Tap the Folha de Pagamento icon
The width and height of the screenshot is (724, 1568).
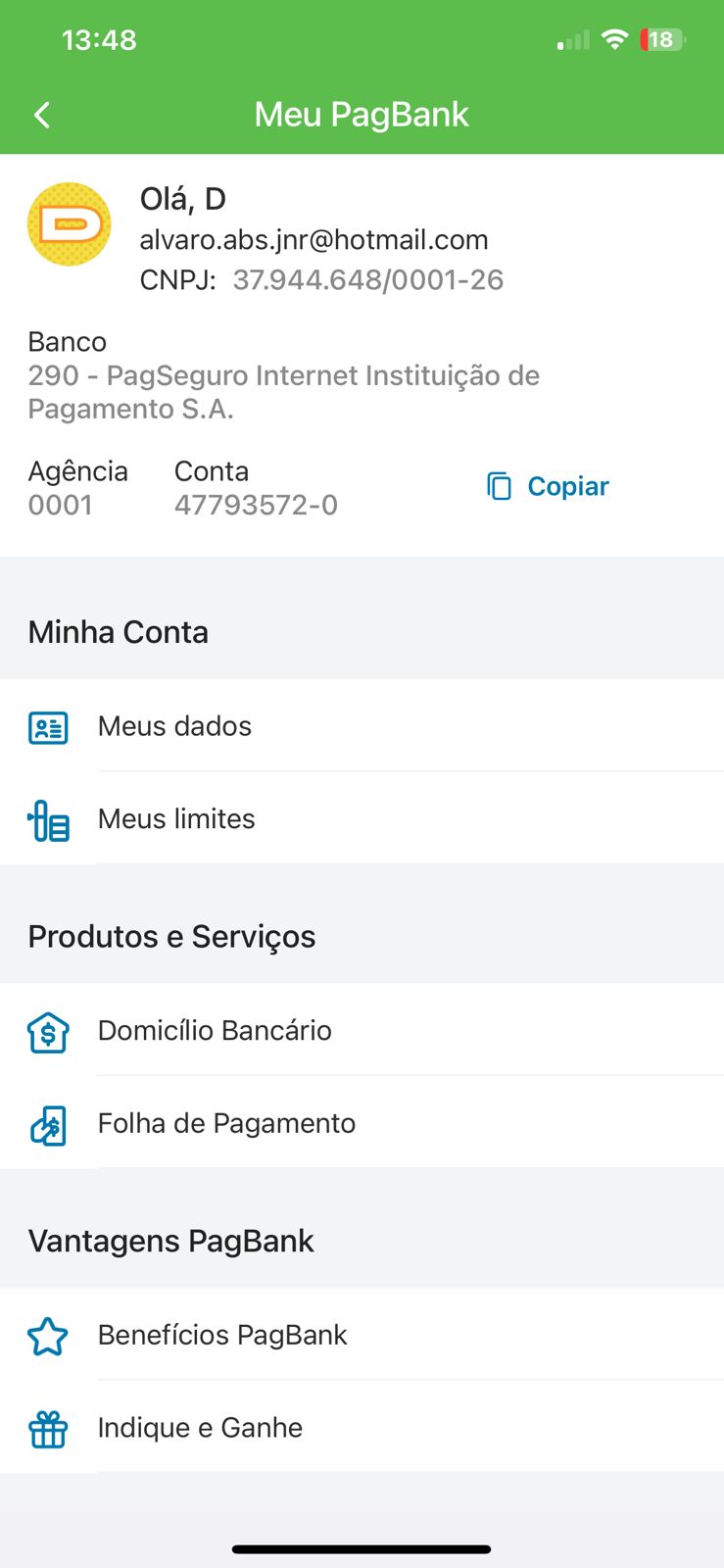click(48, 1125)
